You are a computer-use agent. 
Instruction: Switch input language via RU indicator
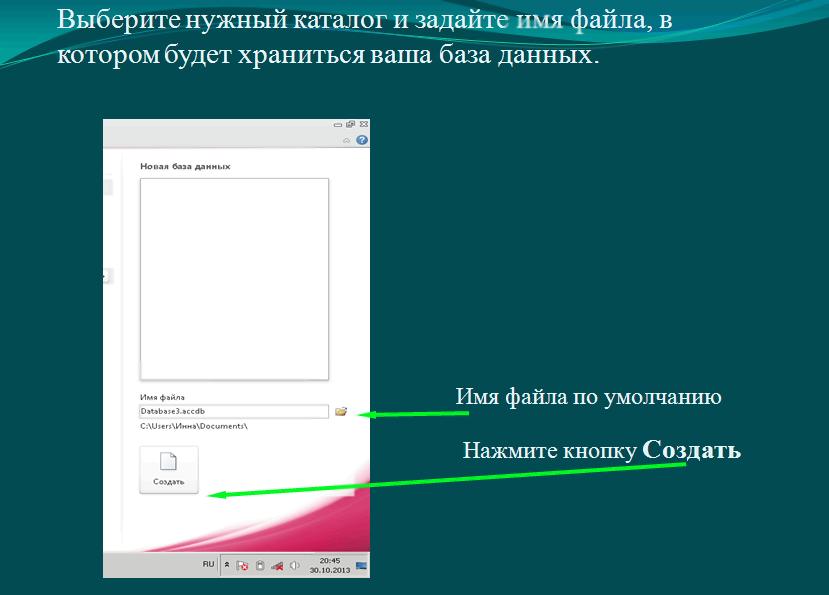(208, 564)
